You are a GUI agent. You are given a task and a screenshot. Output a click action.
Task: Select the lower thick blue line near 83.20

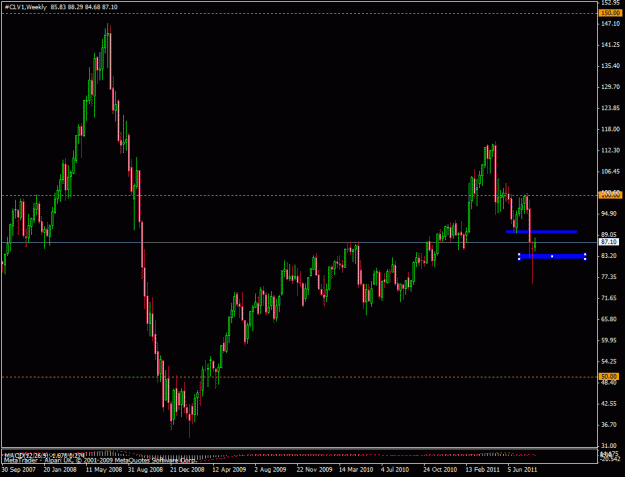click(x=552, y=256)
